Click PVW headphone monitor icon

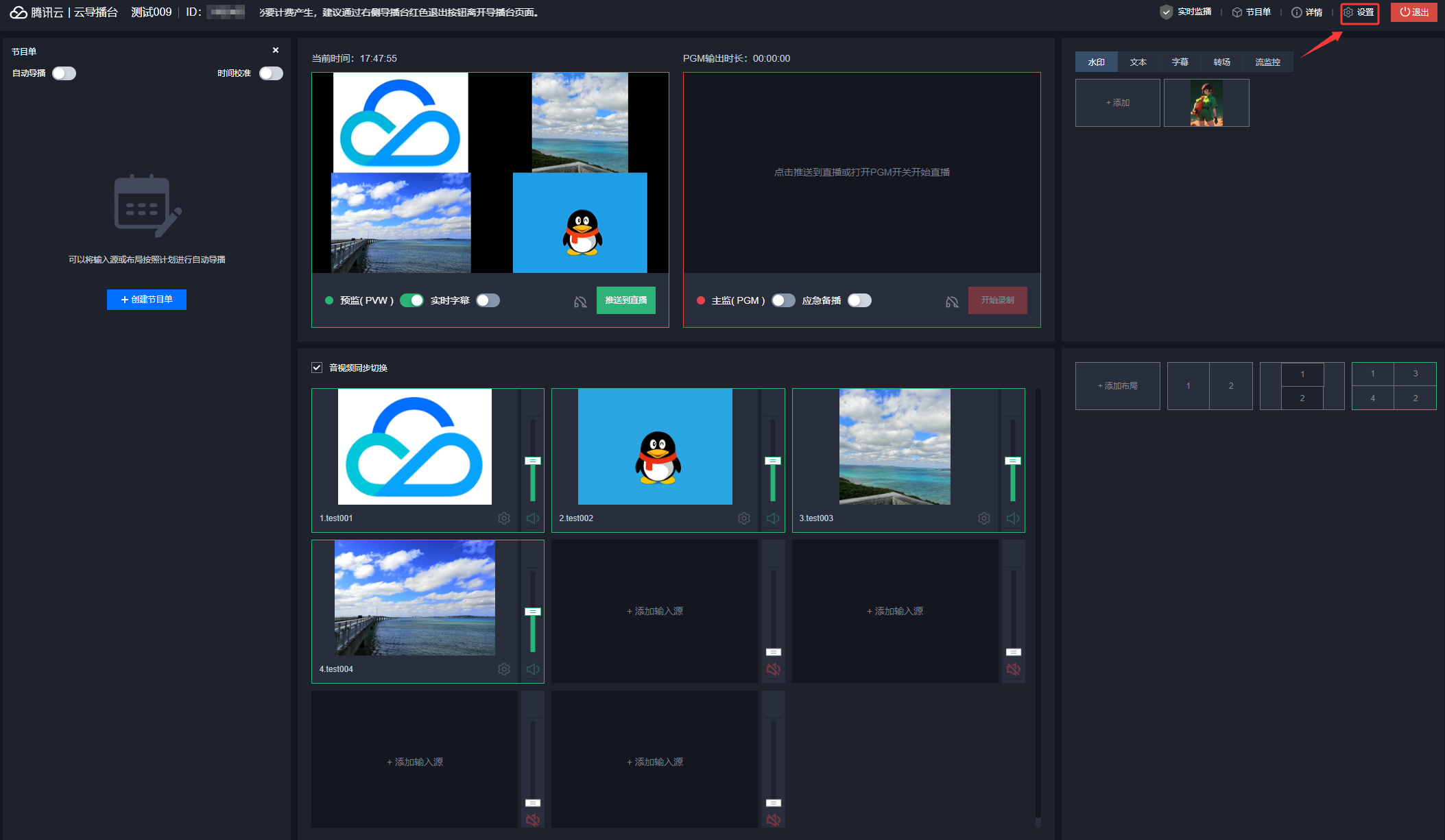[x=580, y=302]
